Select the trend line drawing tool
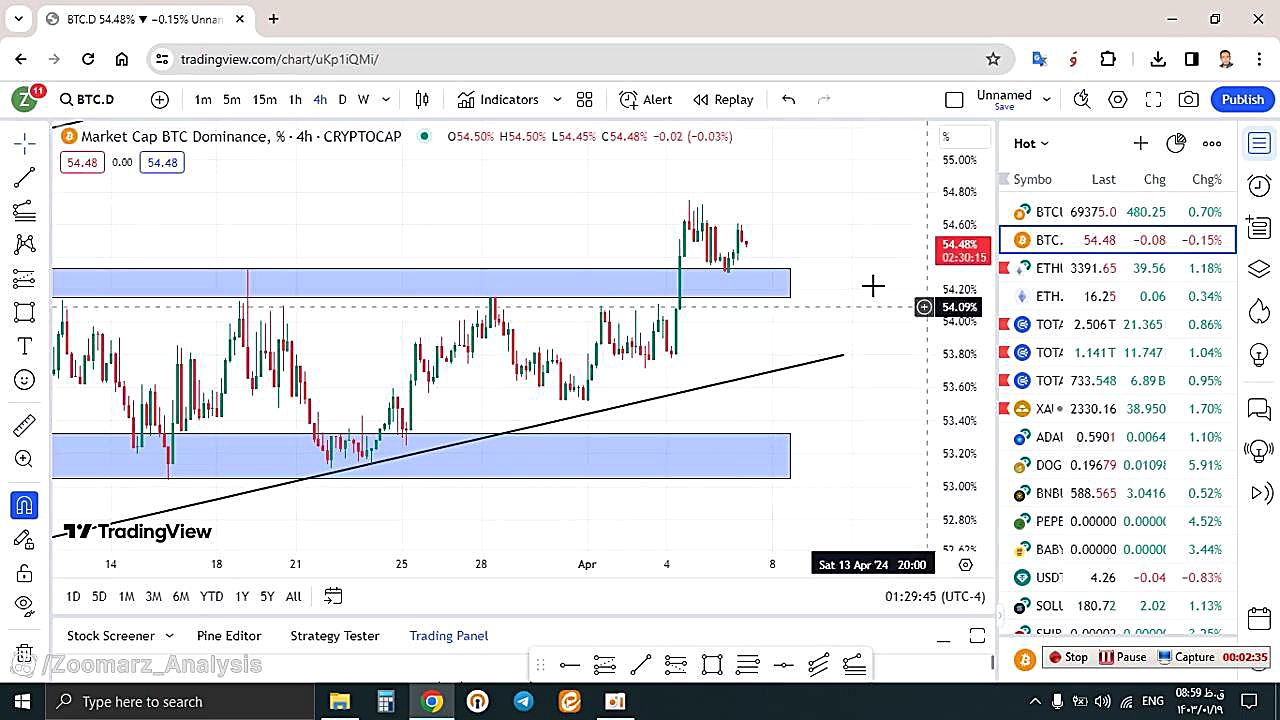 coord(25,178)
